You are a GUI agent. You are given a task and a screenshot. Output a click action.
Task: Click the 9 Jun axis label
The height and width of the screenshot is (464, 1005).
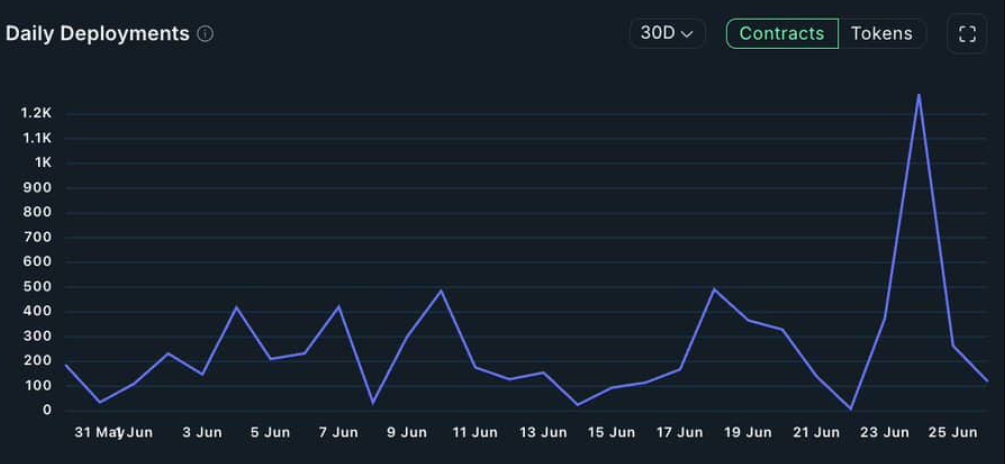tap(406, 433)
